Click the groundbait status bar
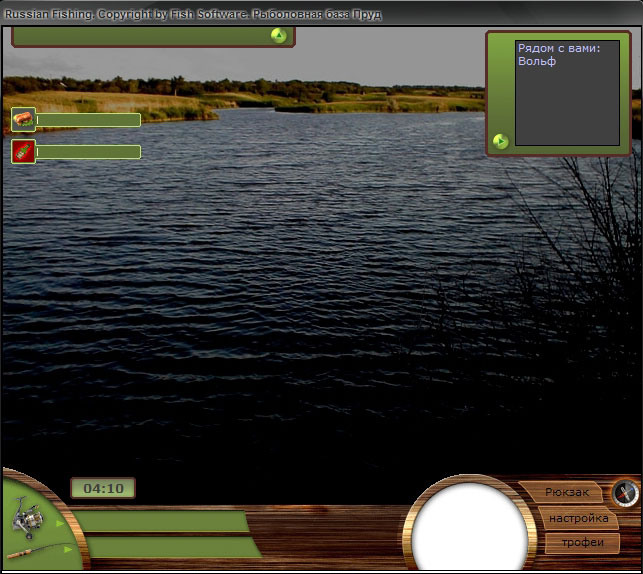Viewport: 643px width, 574px height. 88,152
